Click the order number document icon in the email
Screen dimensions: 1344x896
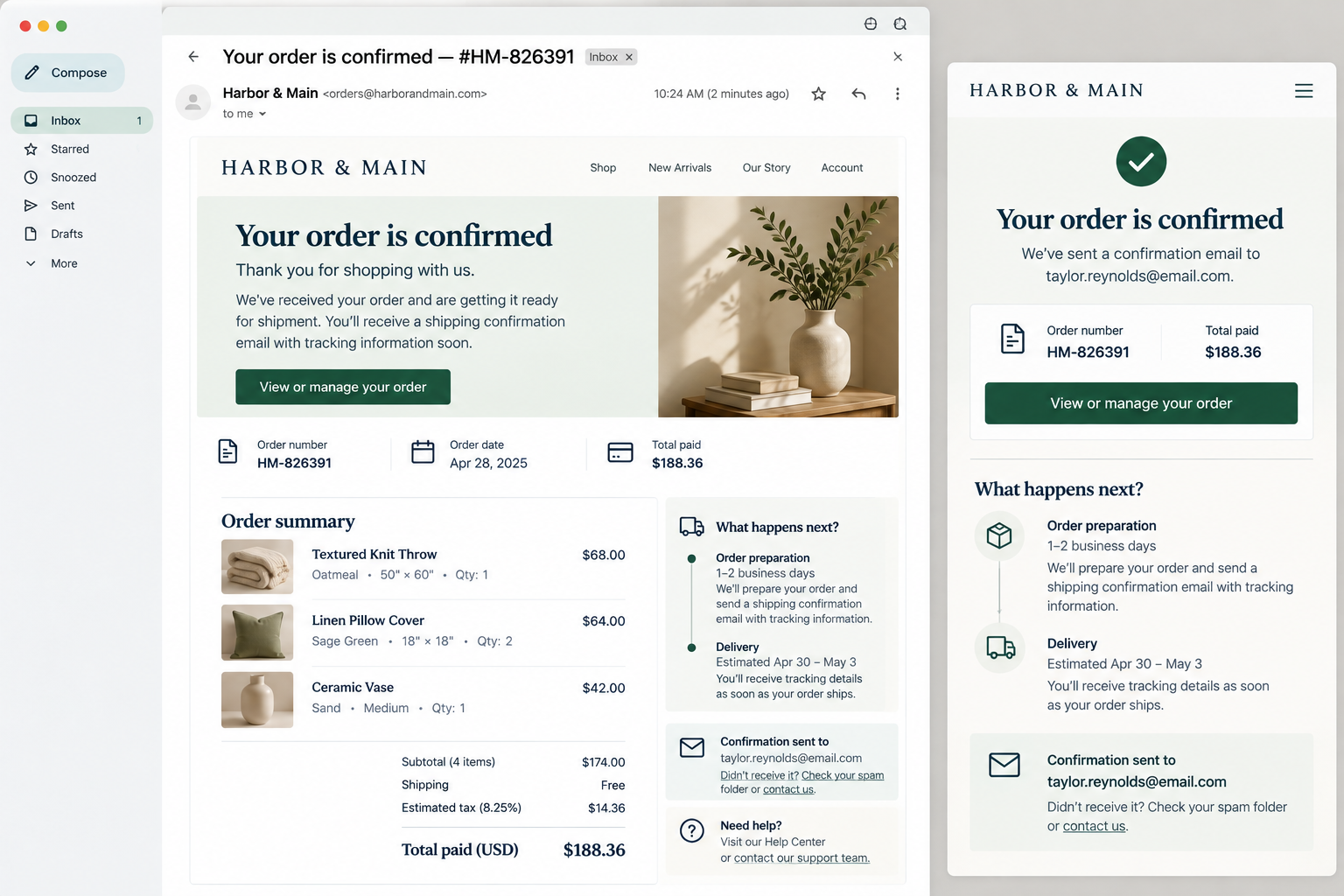pos(227,451)
